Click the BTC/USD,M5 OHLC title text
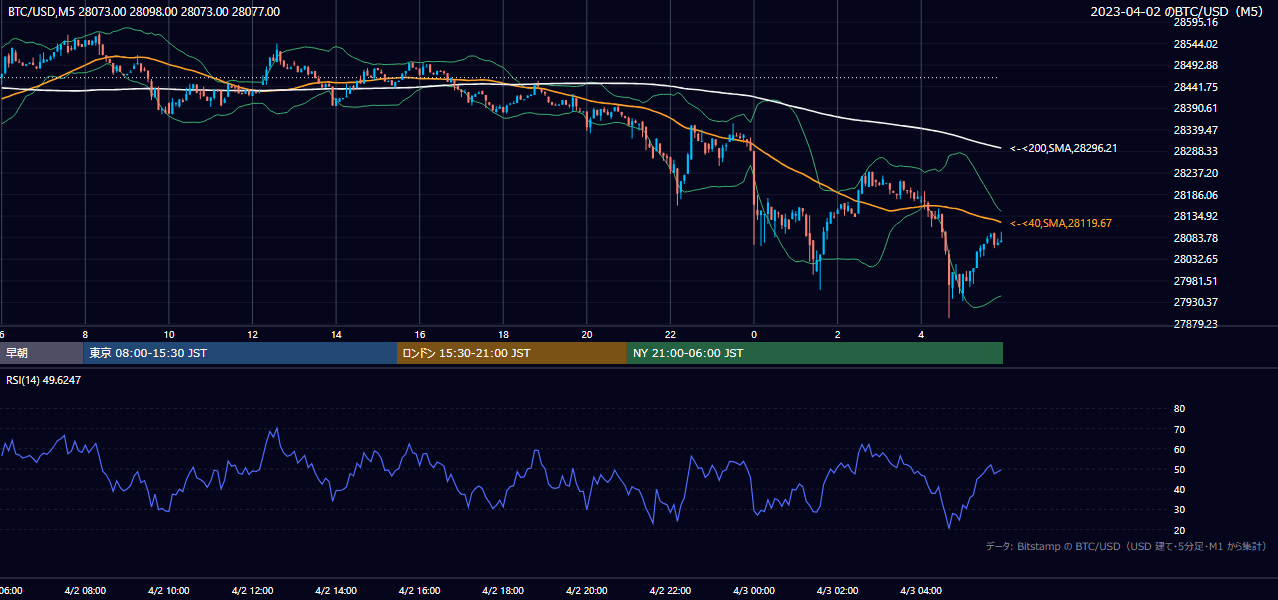This screenshot has width=1278, height=600. (x=143, y=12)
